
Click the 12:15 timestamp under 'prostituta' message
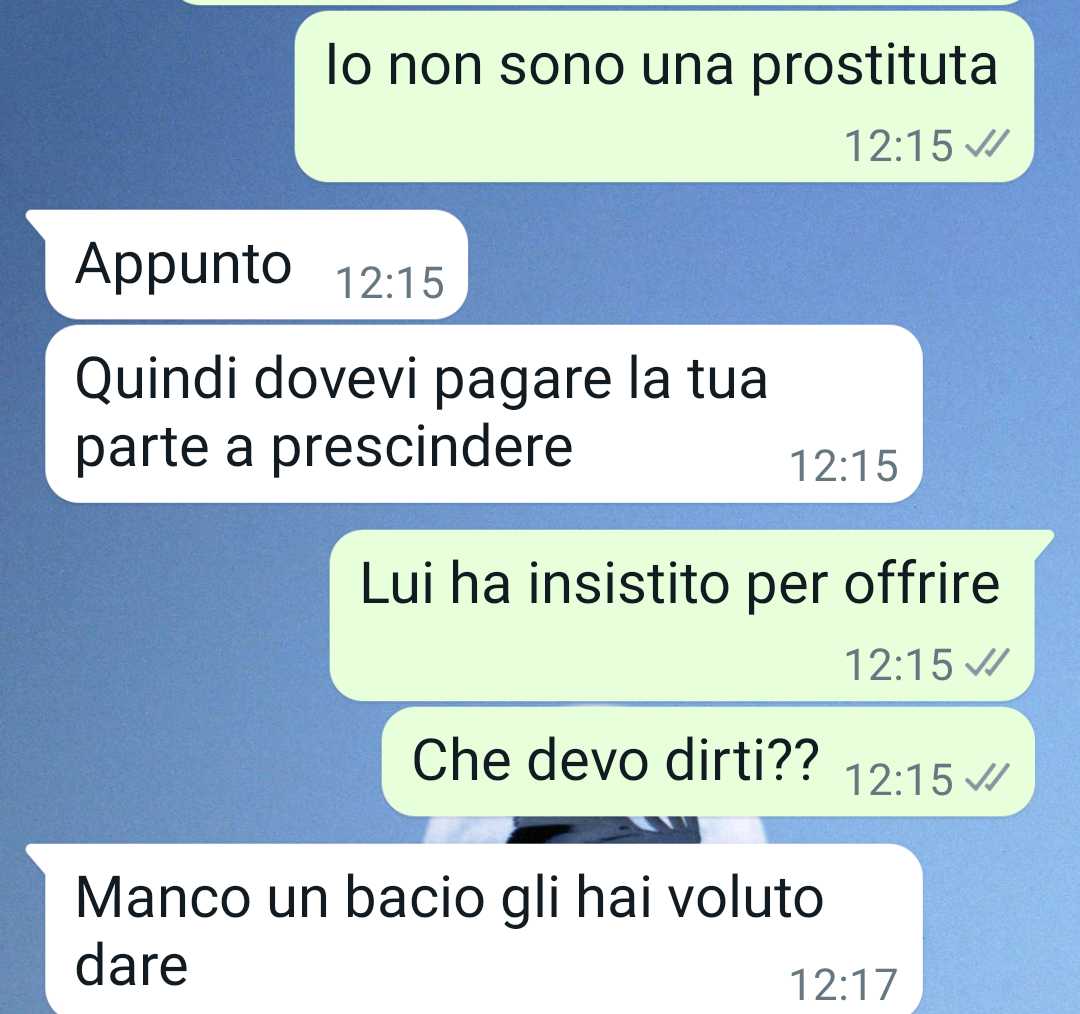899,145
